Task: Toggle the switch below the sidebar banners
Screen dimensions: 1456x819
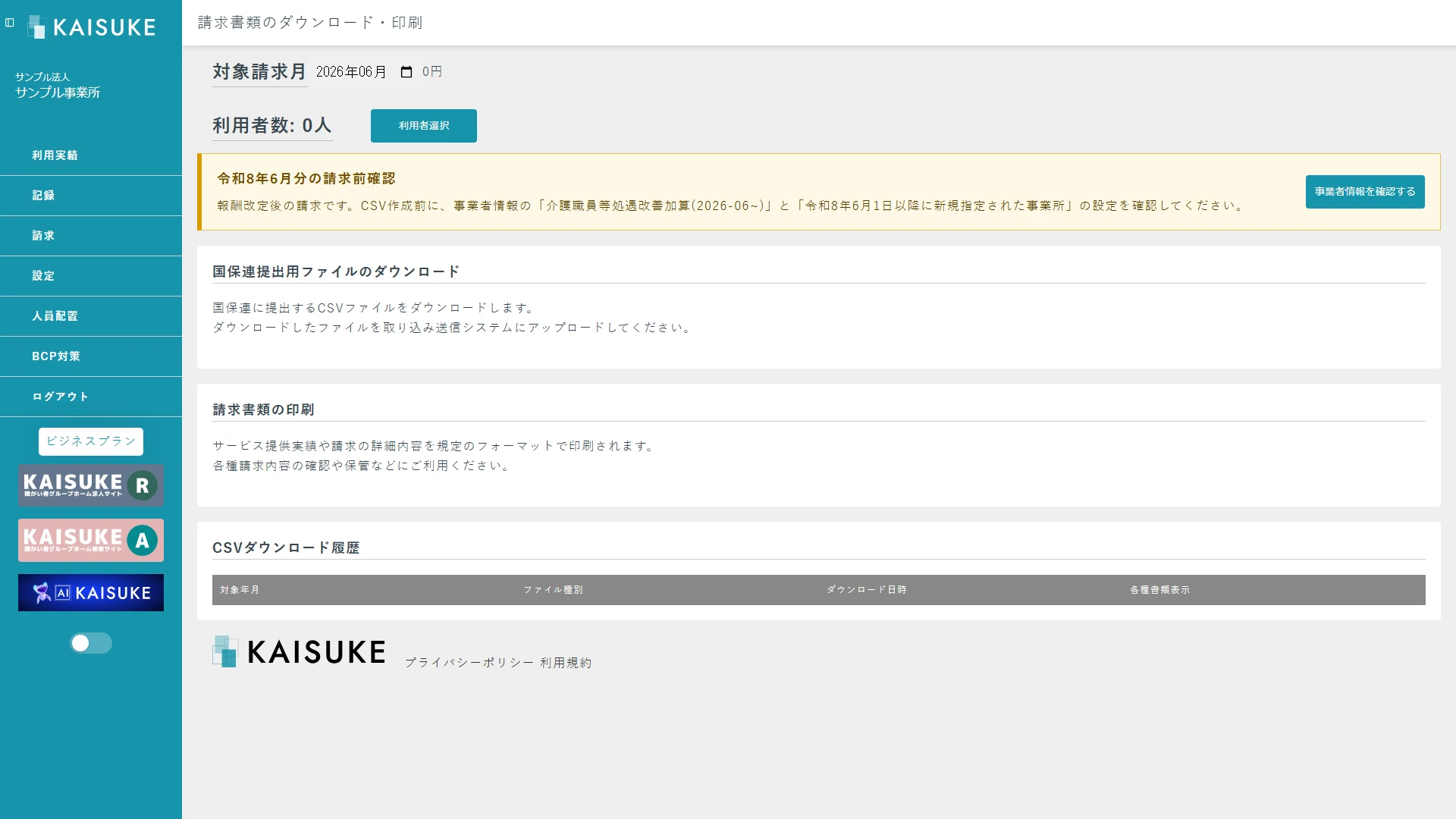Action: tap(91, 643)
